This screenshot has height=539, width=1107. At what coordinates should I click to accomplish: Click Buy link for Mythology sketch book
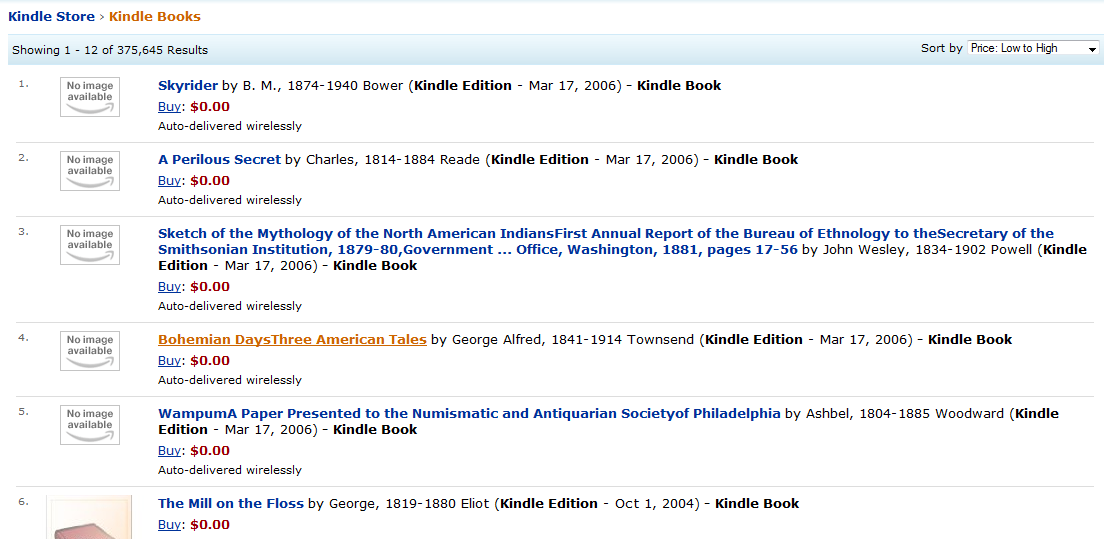point(169,287)
